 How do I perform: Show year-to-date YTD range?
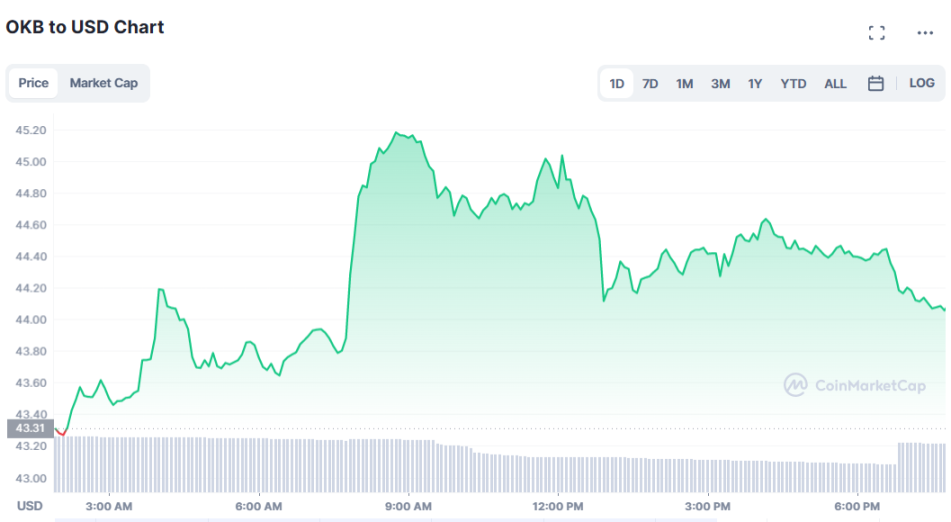click(x=793, y=84)
